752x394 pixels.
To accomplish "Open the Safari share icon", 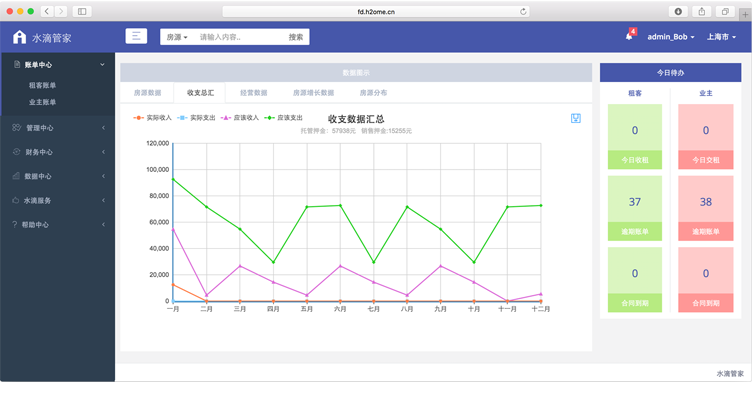I will (702, 12).
